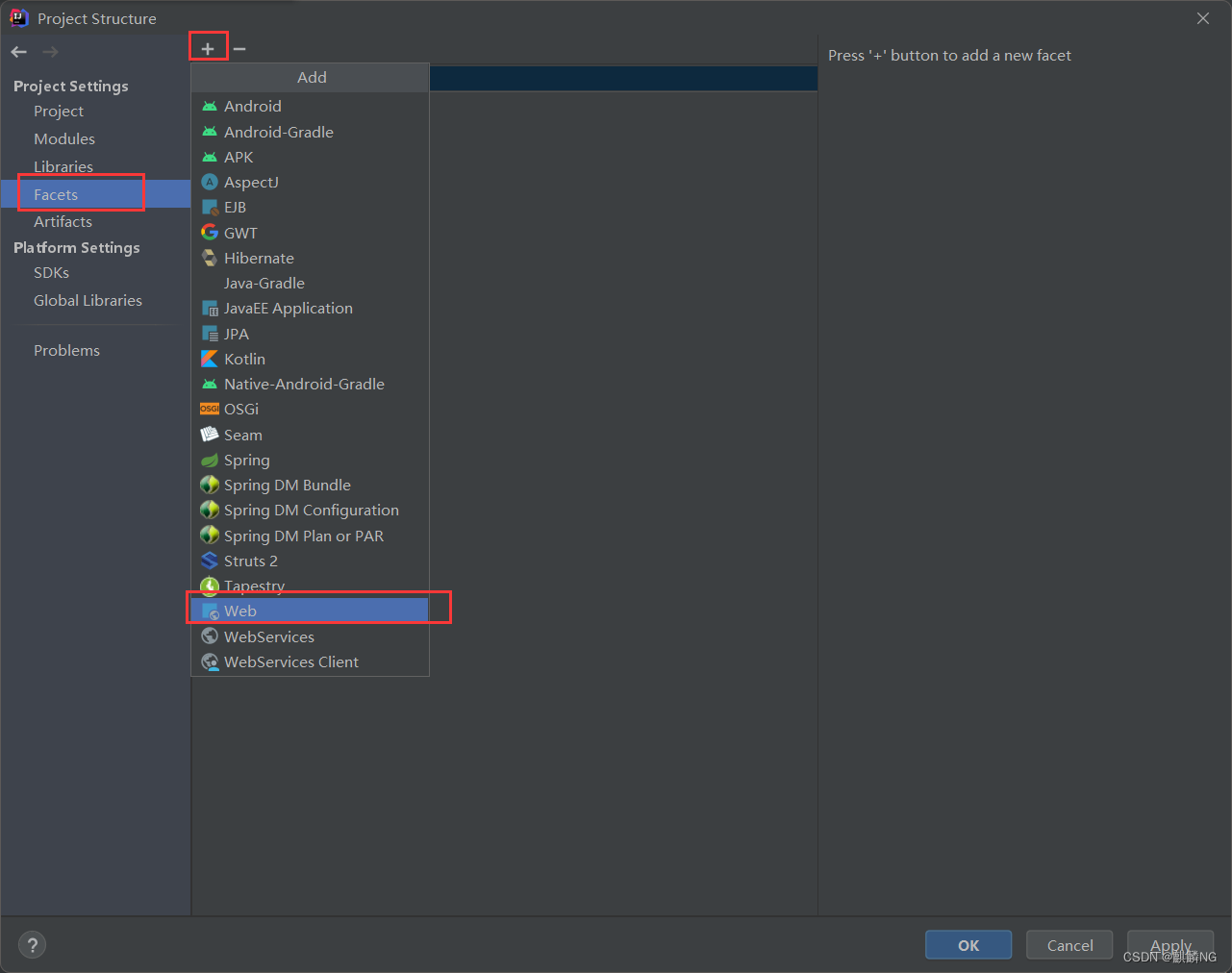Select Tapestry facet entry
This screenshot has width=1232, height=973.
[310, 586]
